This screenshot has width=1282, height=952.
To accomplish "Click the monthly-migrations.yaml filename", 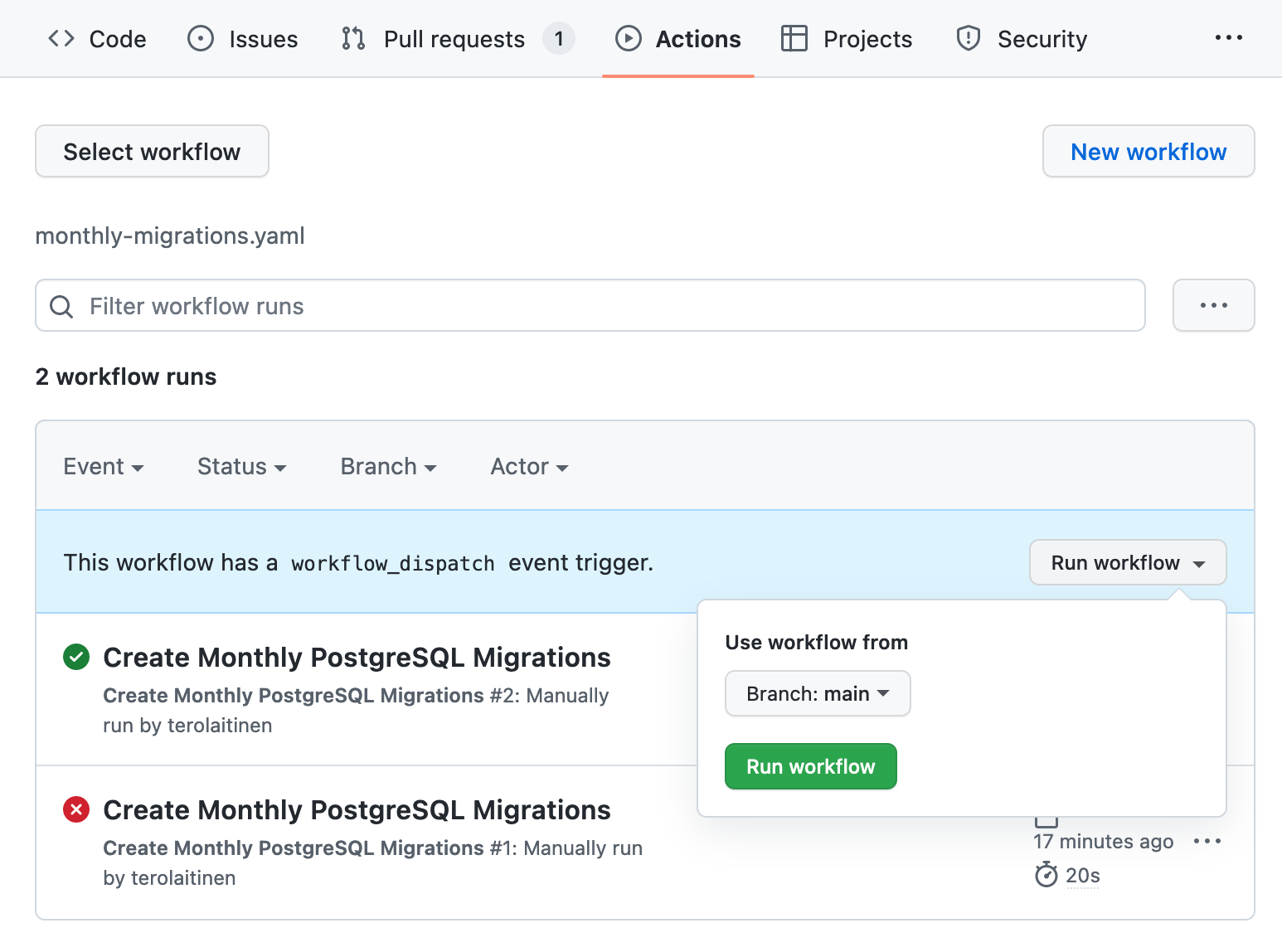I will pyautogui.click(x=170, y=236).
